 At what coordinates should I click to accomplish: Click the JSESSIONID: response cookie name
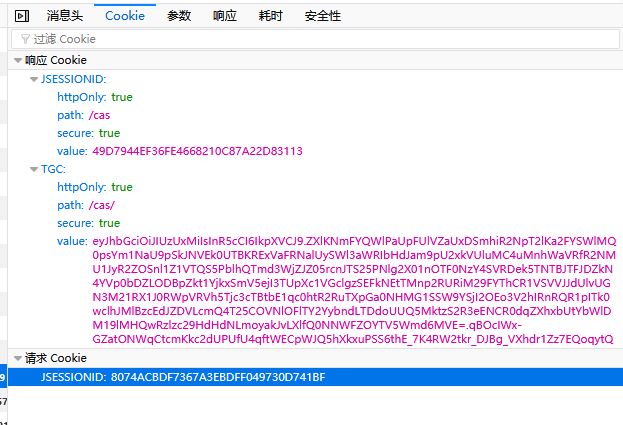point(74,79)
